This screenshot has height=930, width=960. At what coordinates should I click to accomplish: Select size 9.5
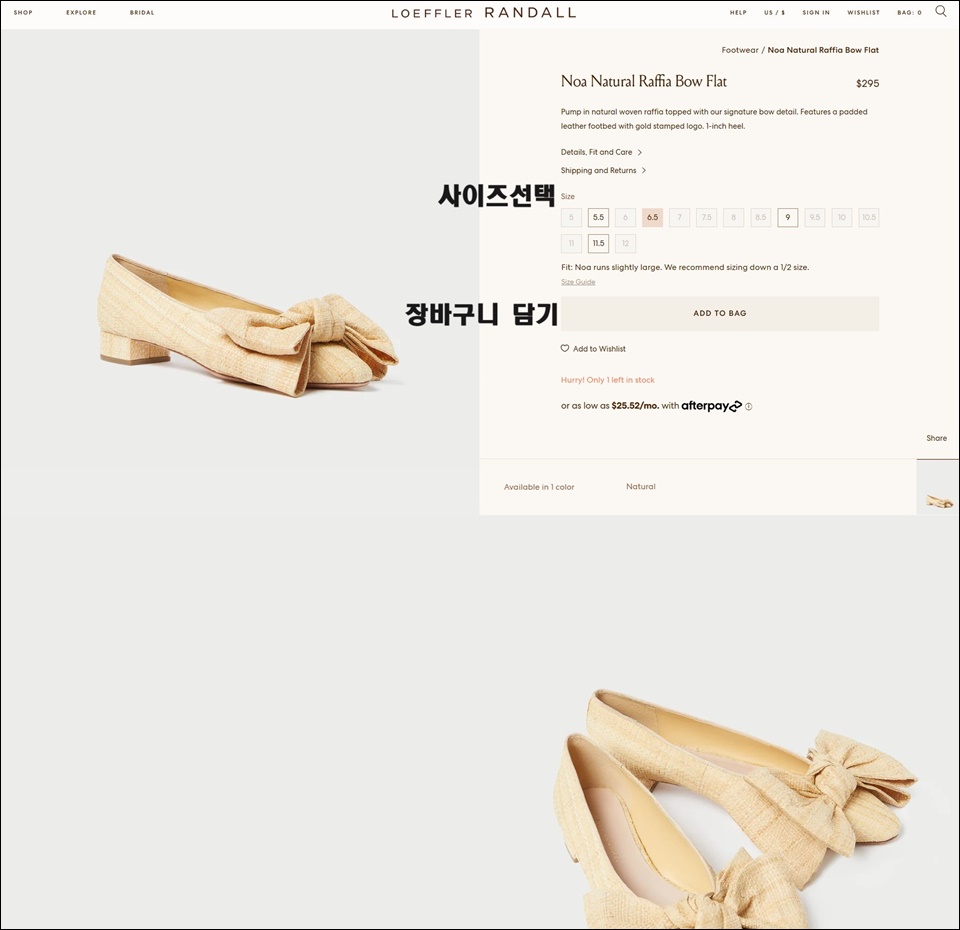click(x=815, y=217)
